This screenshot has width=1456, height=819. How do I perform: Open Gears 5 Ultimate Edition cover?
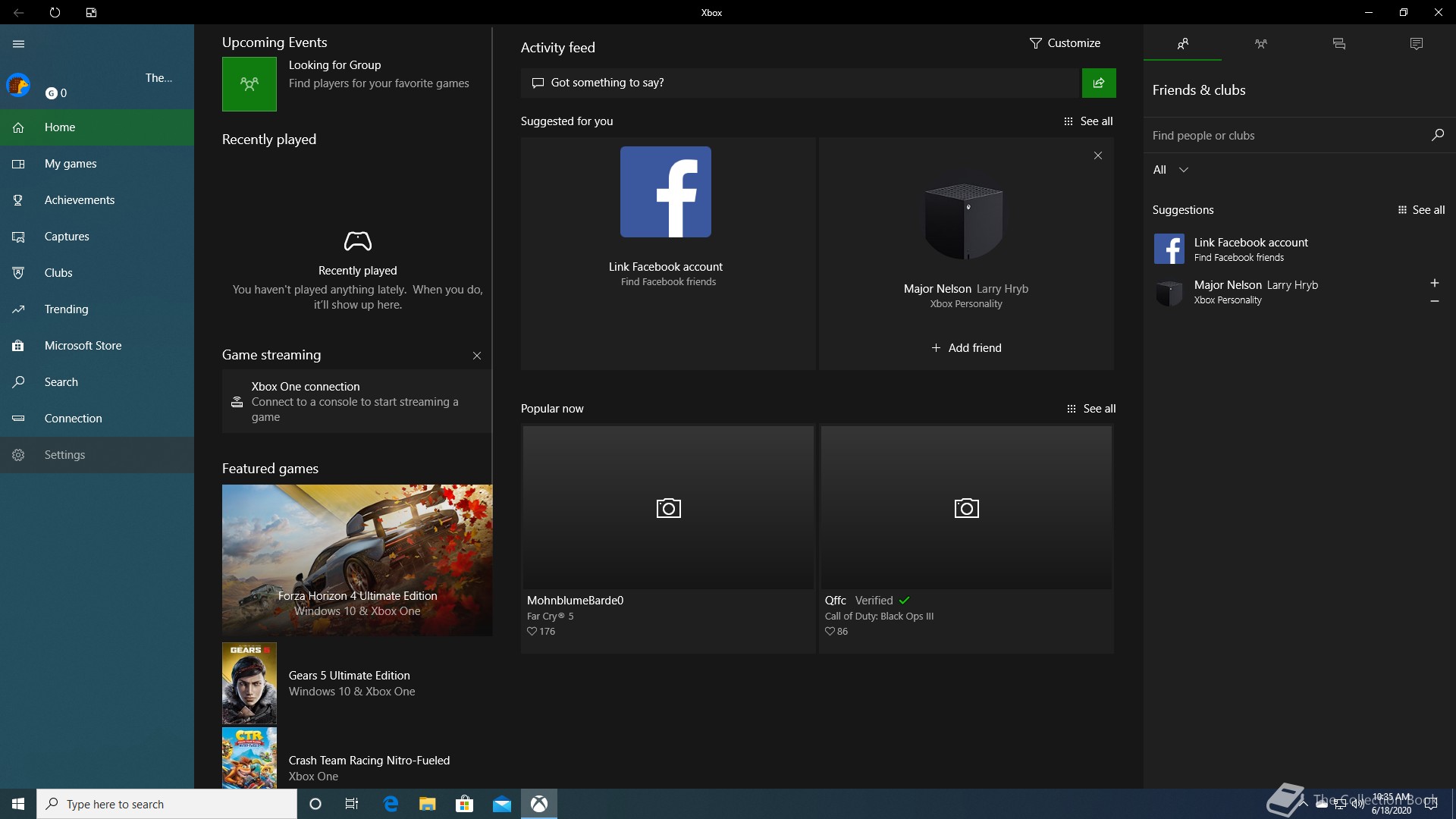249,683
